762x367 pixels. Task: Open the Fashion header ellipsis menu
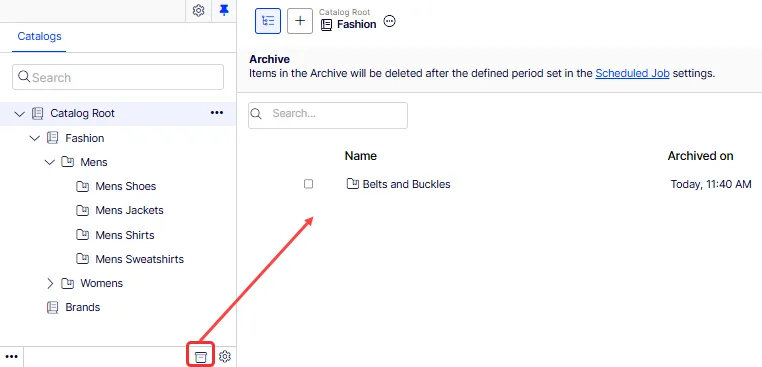click(x=389, y=21)
